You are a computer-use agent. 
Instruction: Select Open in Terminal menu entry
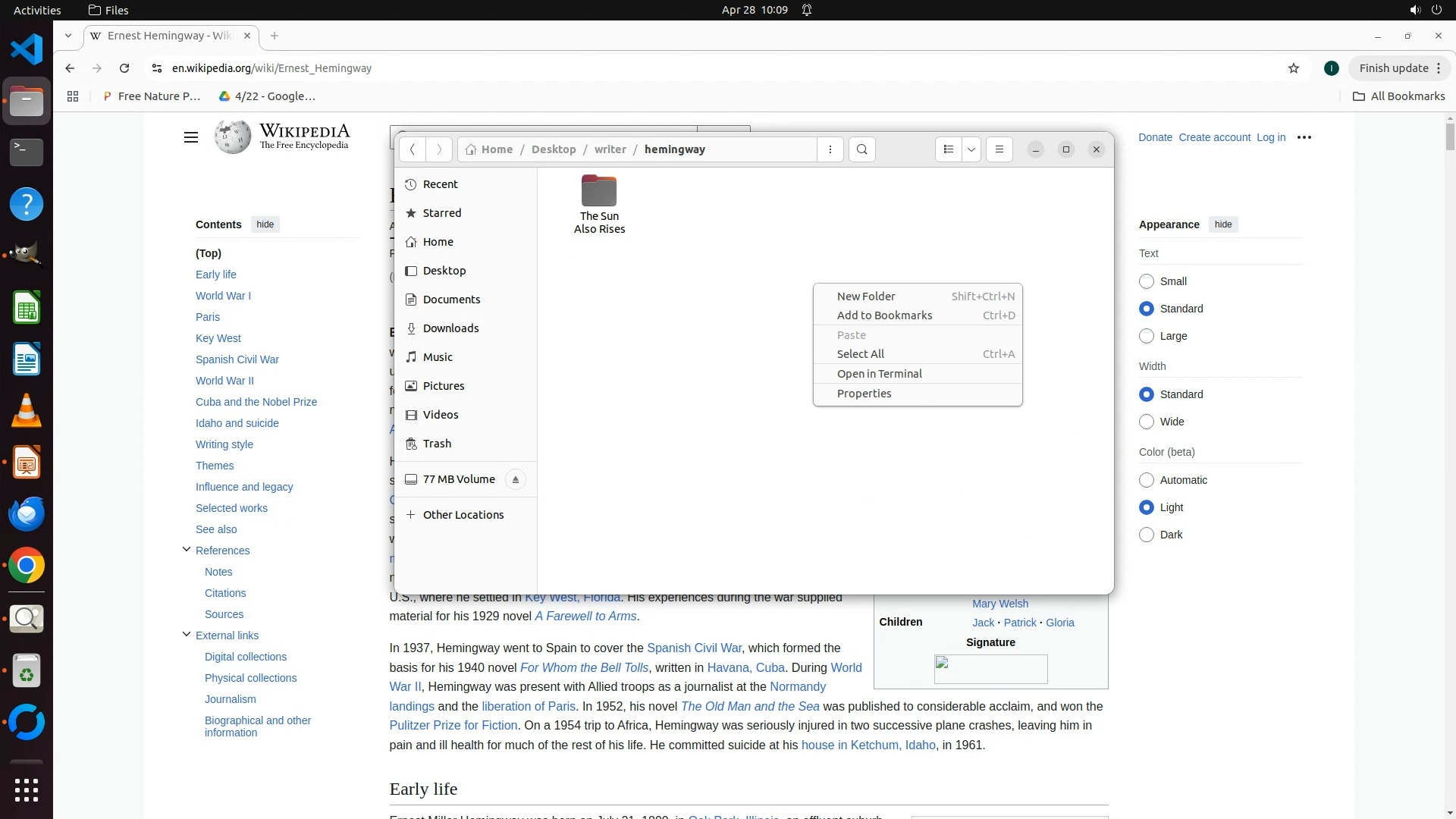tap(879, 374)
